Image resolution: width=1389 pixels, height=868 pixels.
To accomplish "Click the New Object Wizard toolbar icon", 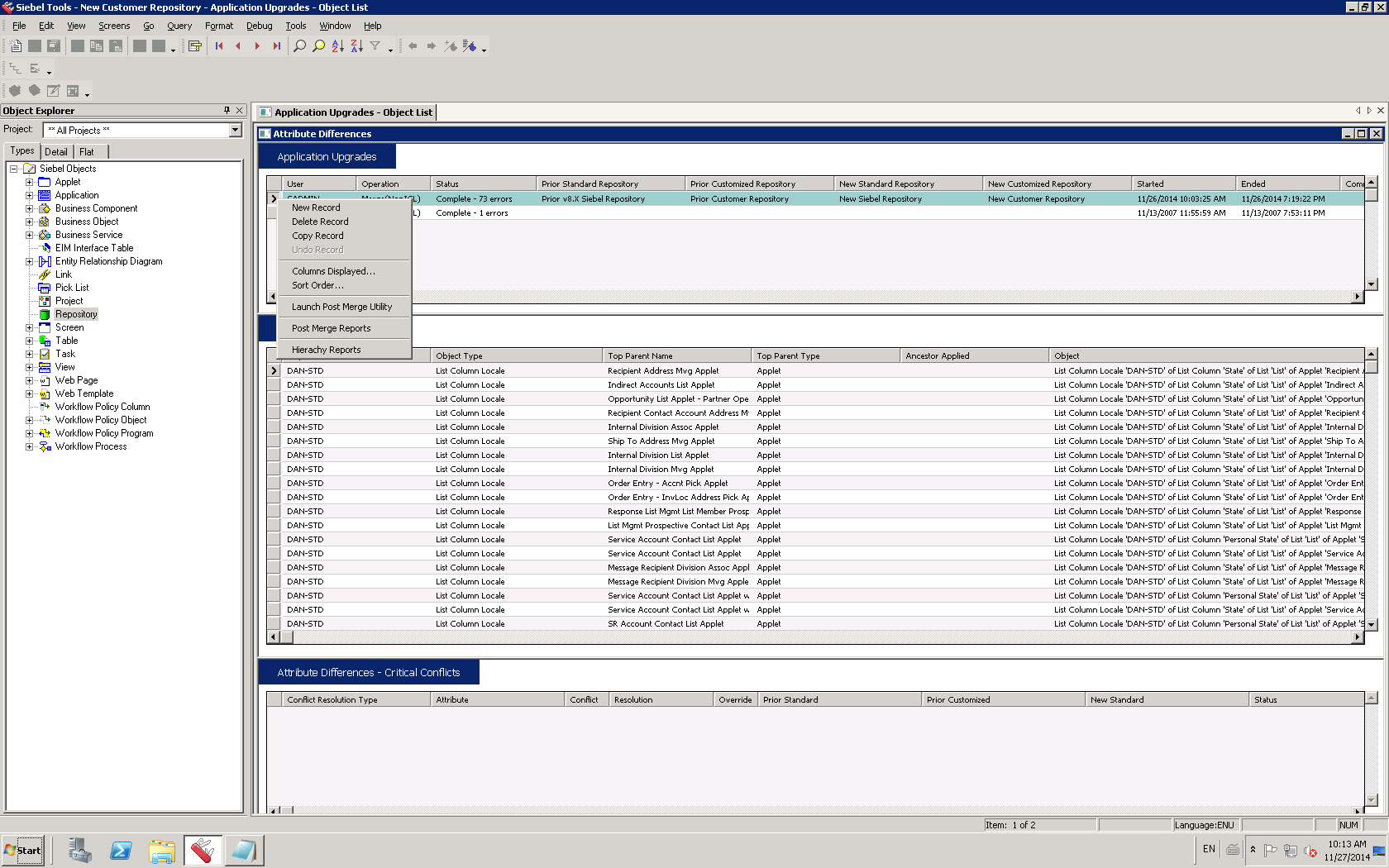I will click(16, 46).
